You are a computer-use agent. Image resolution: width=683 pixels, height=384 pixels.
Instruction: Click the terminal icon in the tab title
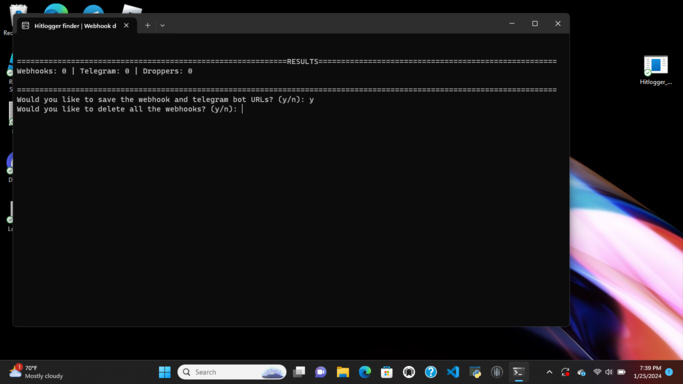(25, 26)
